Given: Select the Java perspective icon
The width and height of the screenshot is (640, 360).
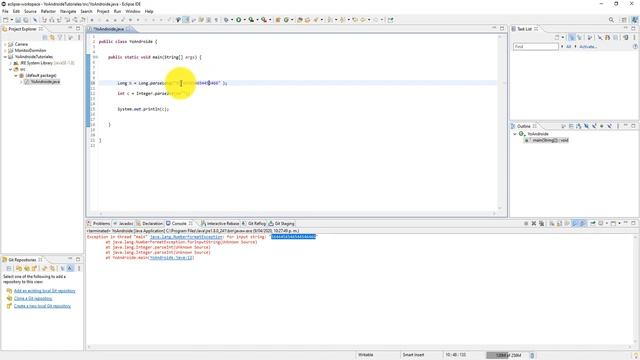Looking at the screenshot, I should [x=634, y=20].
